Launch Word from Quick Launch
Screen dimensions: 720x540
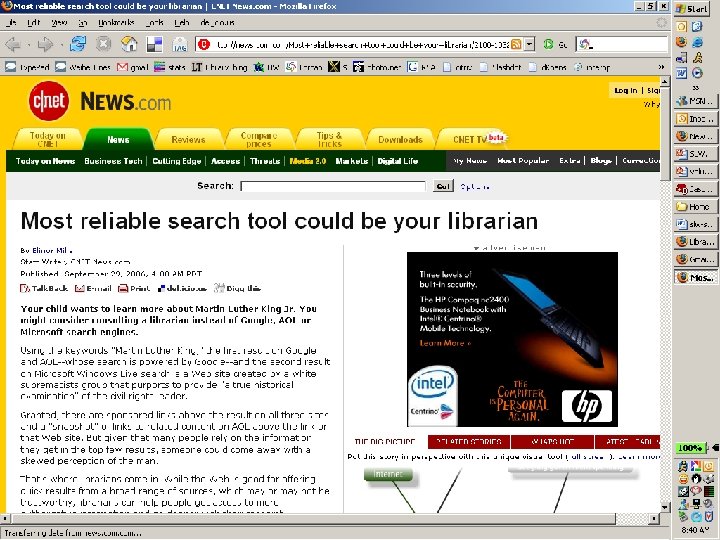pyautogui.click(x=681, y=73)
